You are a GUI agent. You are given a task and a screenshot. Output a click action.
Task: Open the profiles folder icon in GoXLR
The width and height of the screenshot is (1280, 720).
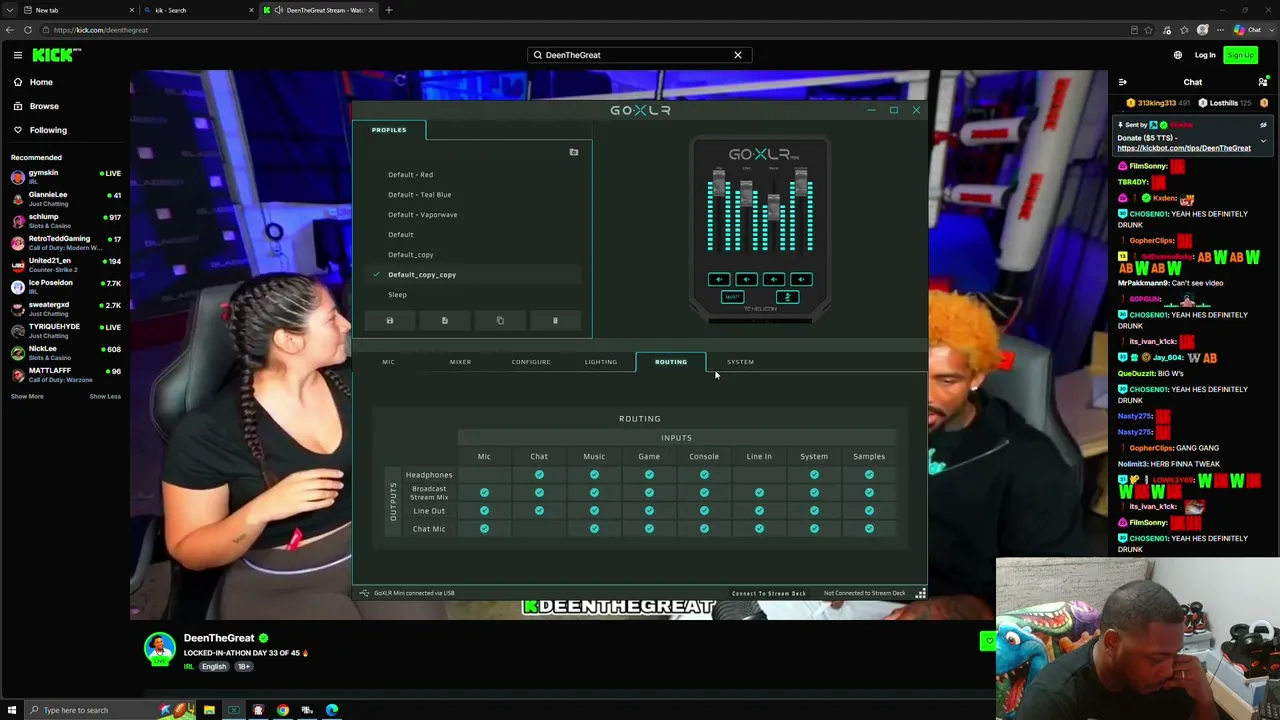[x=574, y=152]
